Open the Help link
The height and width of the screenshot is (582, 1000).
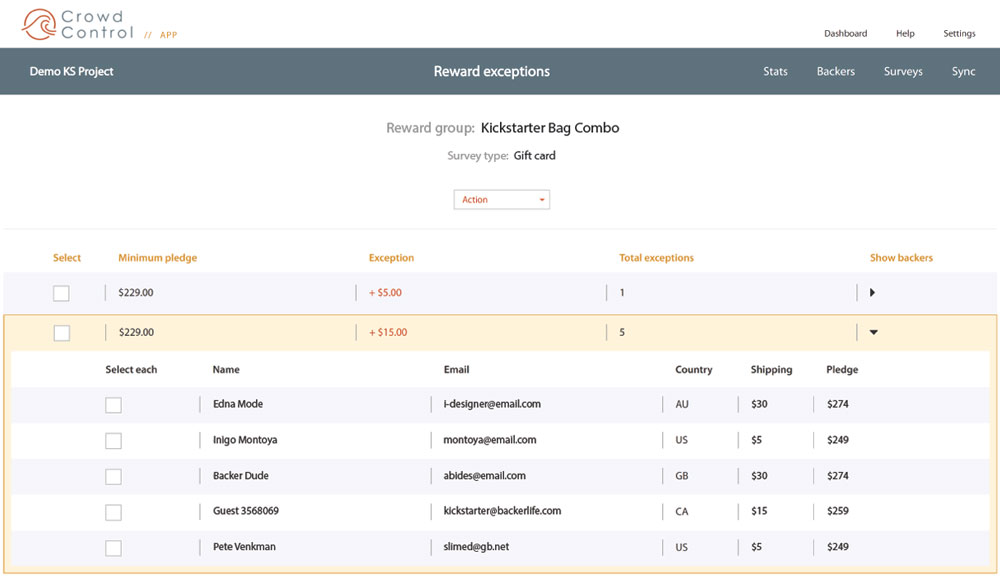[905, 33]
